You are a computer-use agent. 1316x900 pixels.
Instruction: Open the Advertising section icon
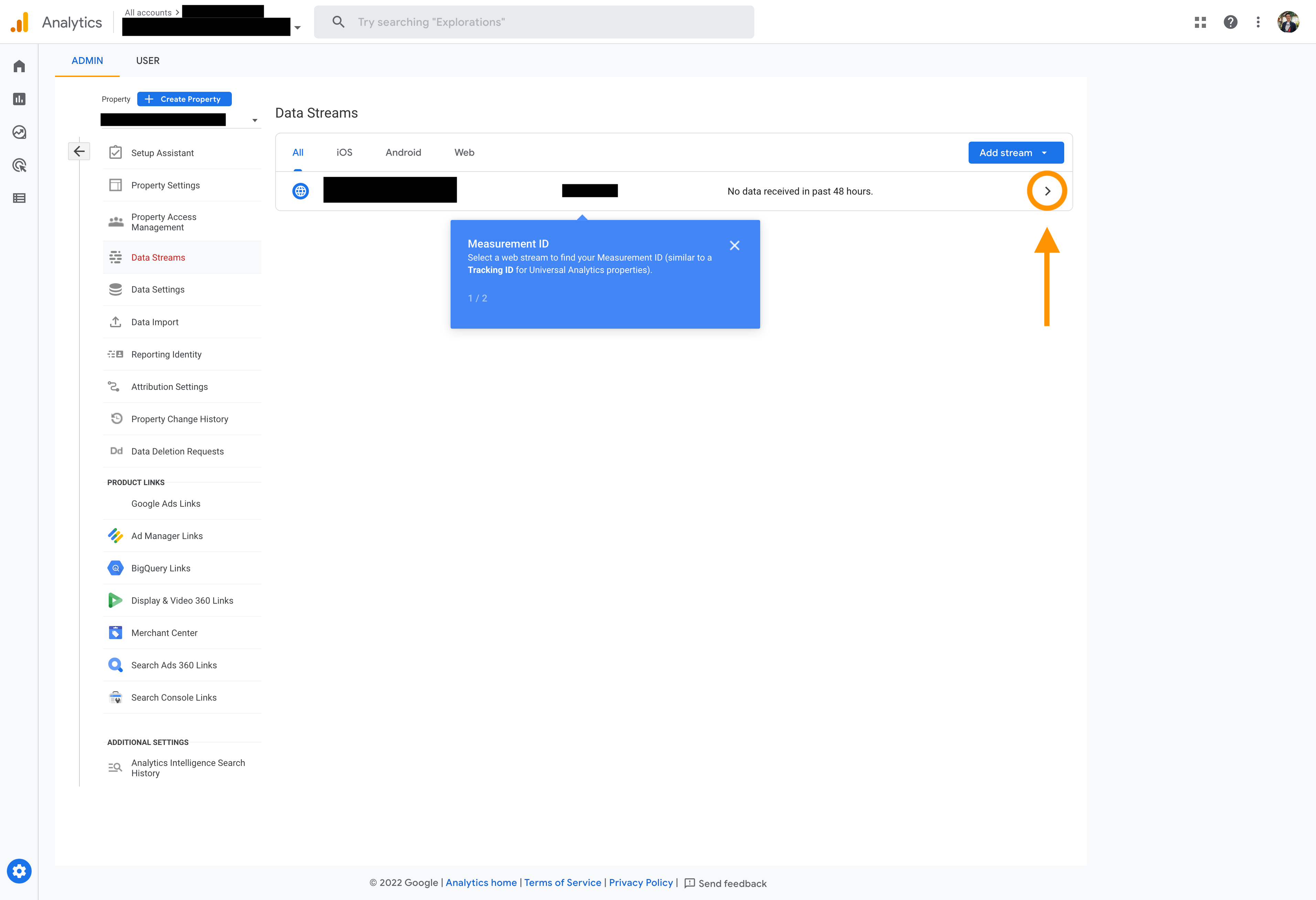pyautogui.click(x=19, y=165)
